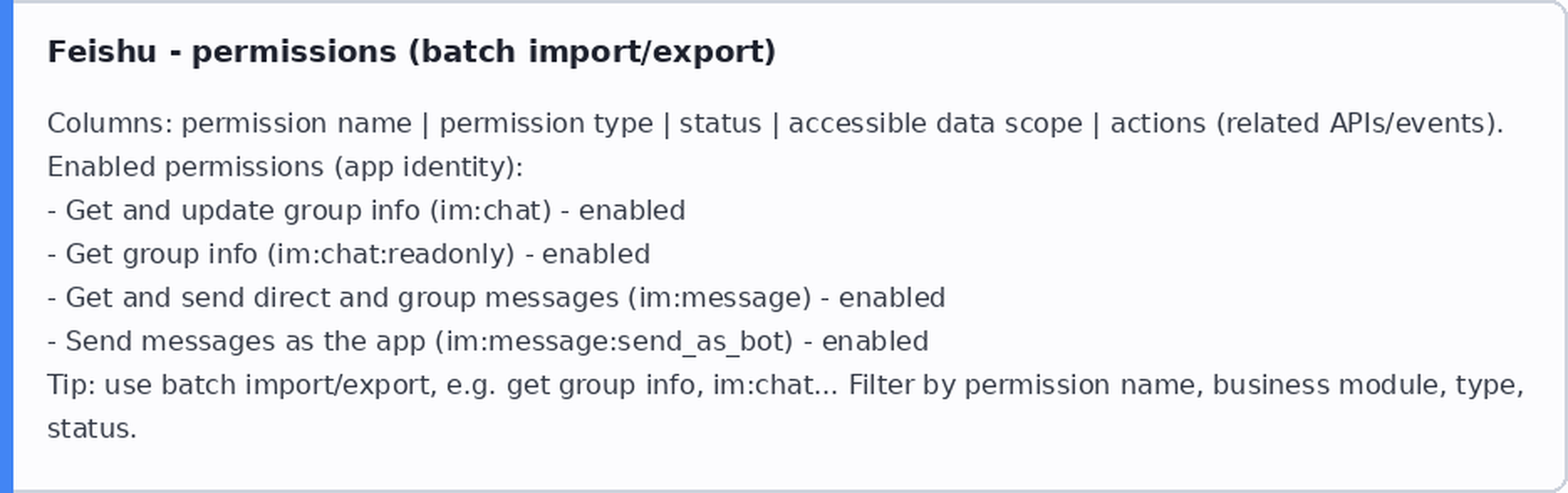Click 'Enabled permissions (app identity):' heading line

point(285,168)
